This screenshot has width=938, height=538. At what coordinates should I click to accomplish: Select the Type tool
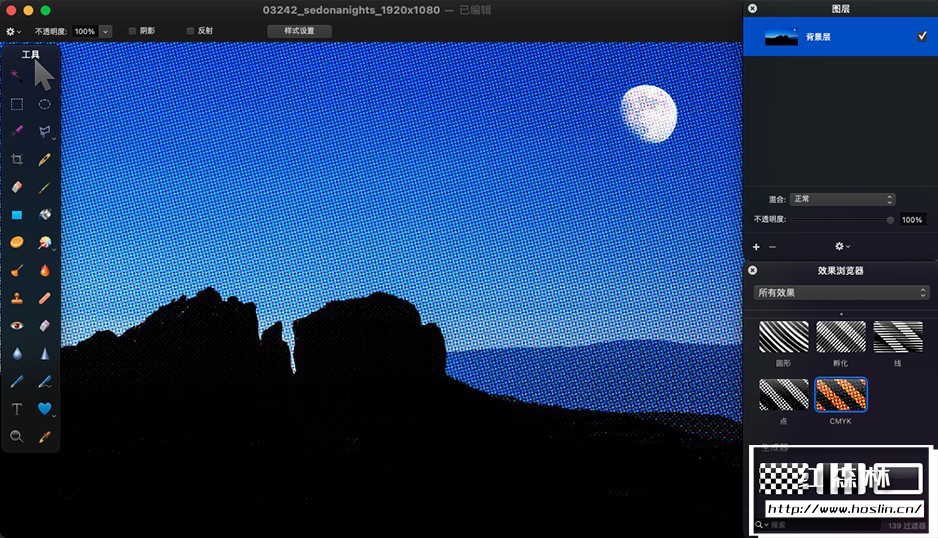17,409
